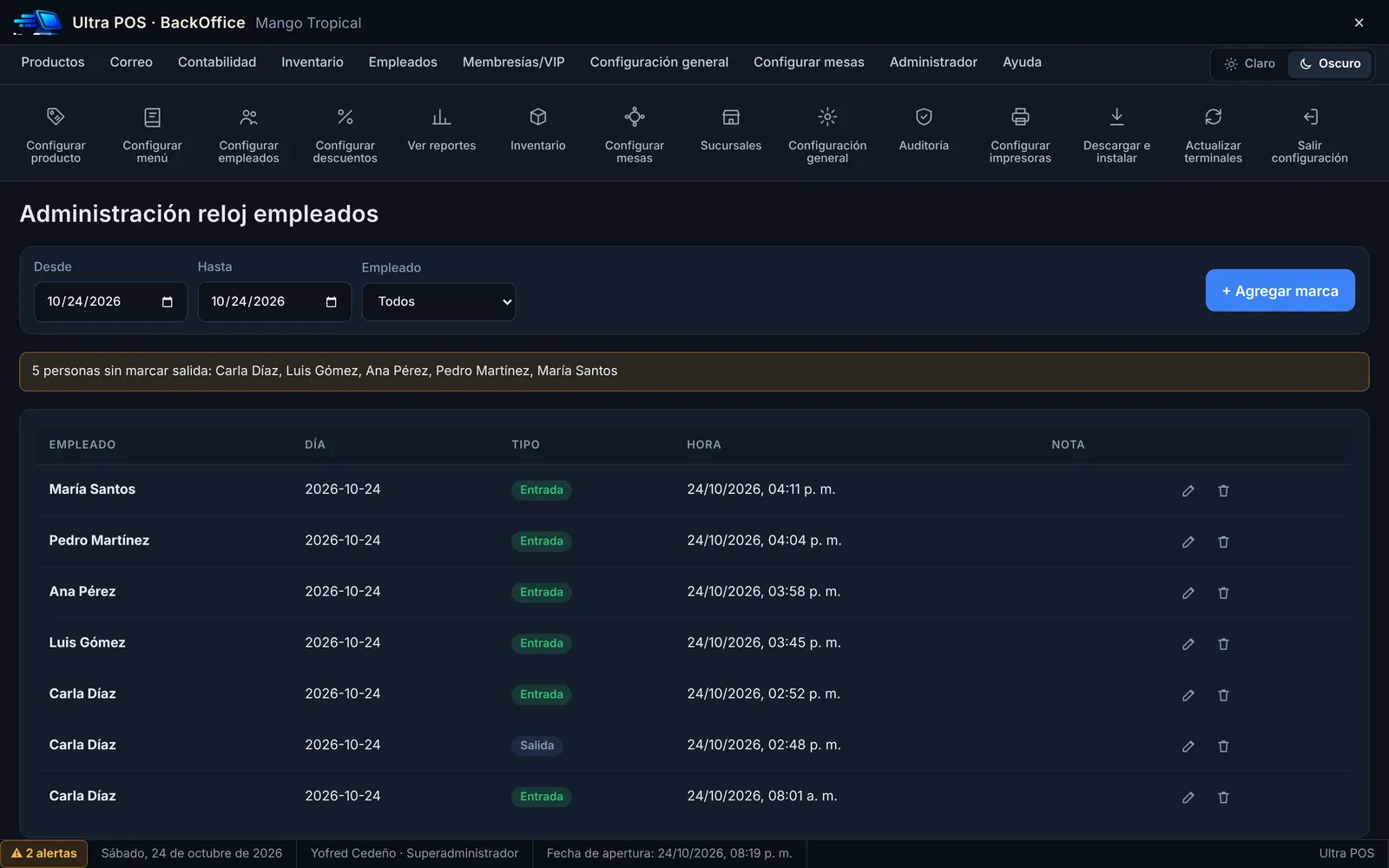Open Sucursales store icon
Image resolution: width=1389 pixels, height=868 pixels.
[731, 117]
